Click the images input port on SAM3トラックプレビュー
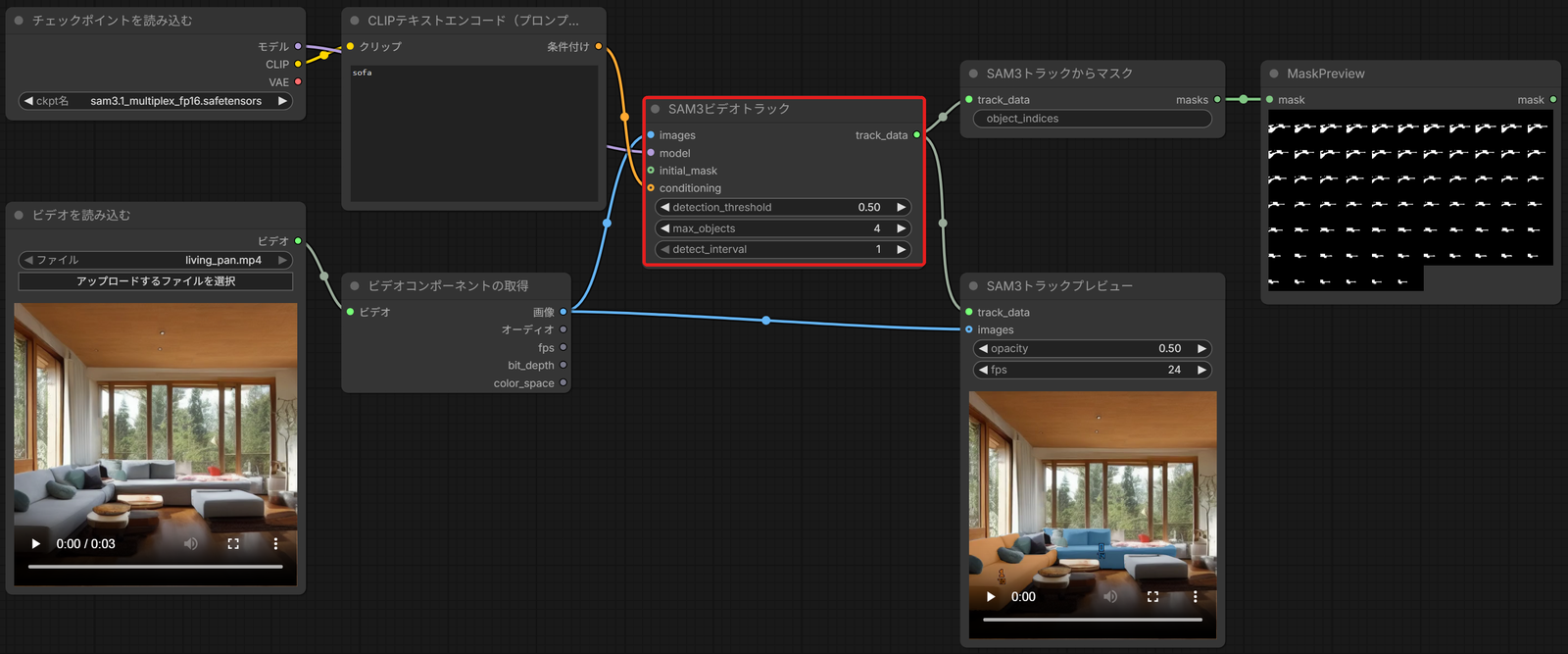Viewport: 1568px width, 654px height. pyautogui.click(x=969, y=329)
